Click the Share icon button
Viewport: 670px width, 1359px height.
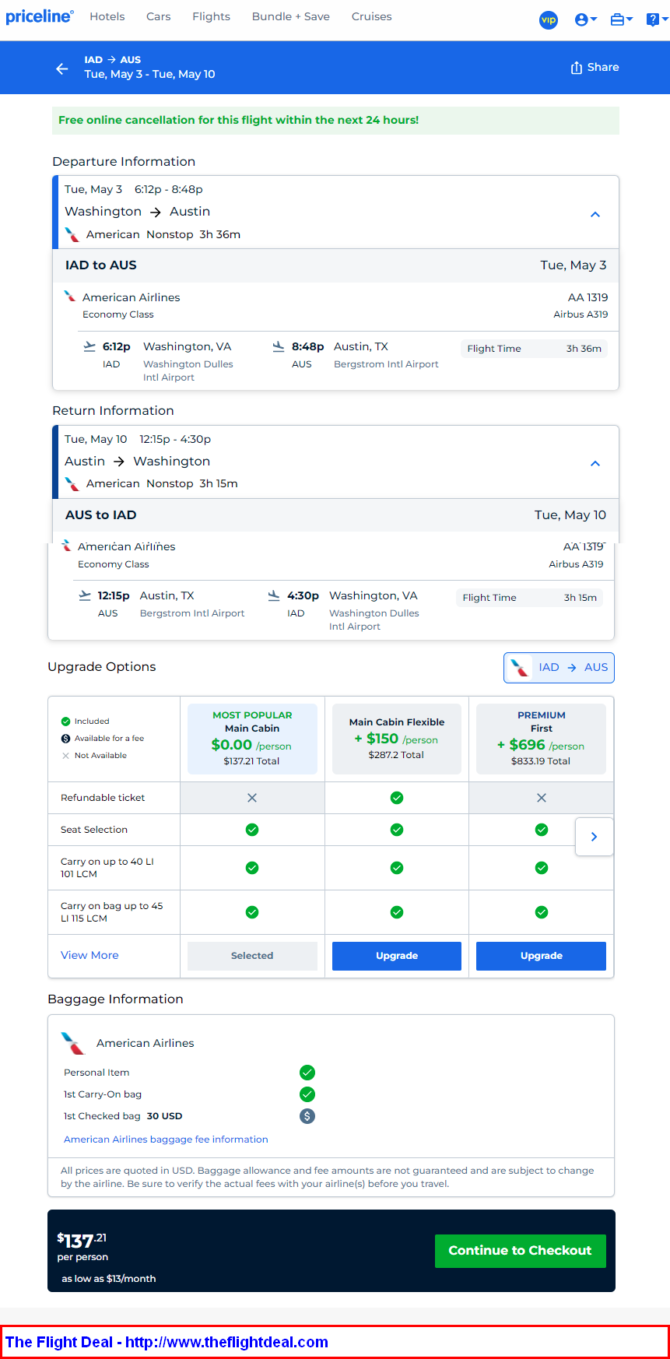[594, 67]
